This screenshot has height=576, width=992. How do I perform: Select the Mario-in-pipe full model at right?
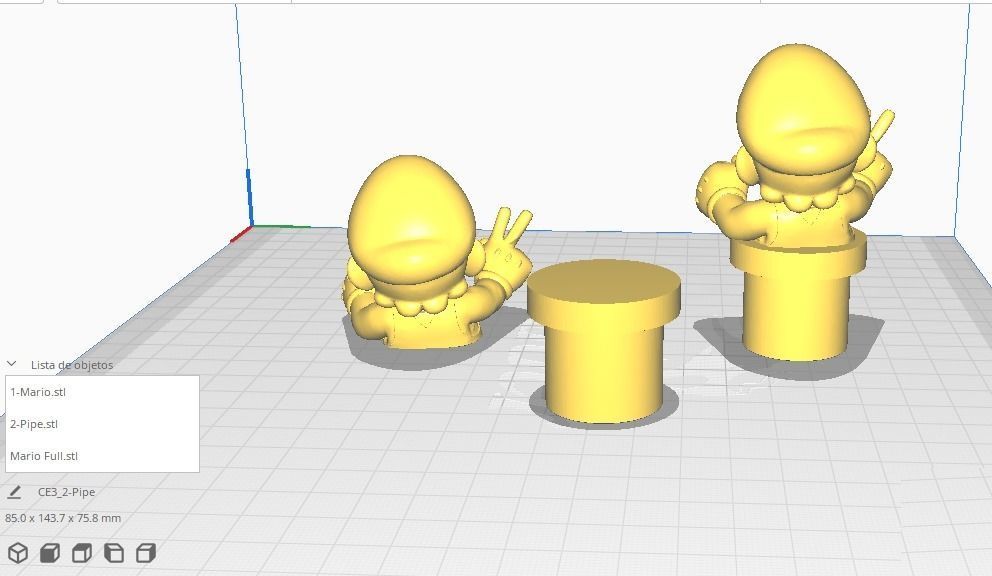click(x=797, y=203)
